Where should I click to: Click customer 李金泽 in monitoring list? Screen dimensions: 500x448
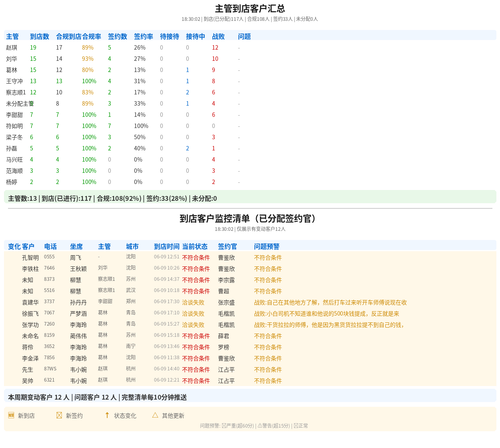30,358
